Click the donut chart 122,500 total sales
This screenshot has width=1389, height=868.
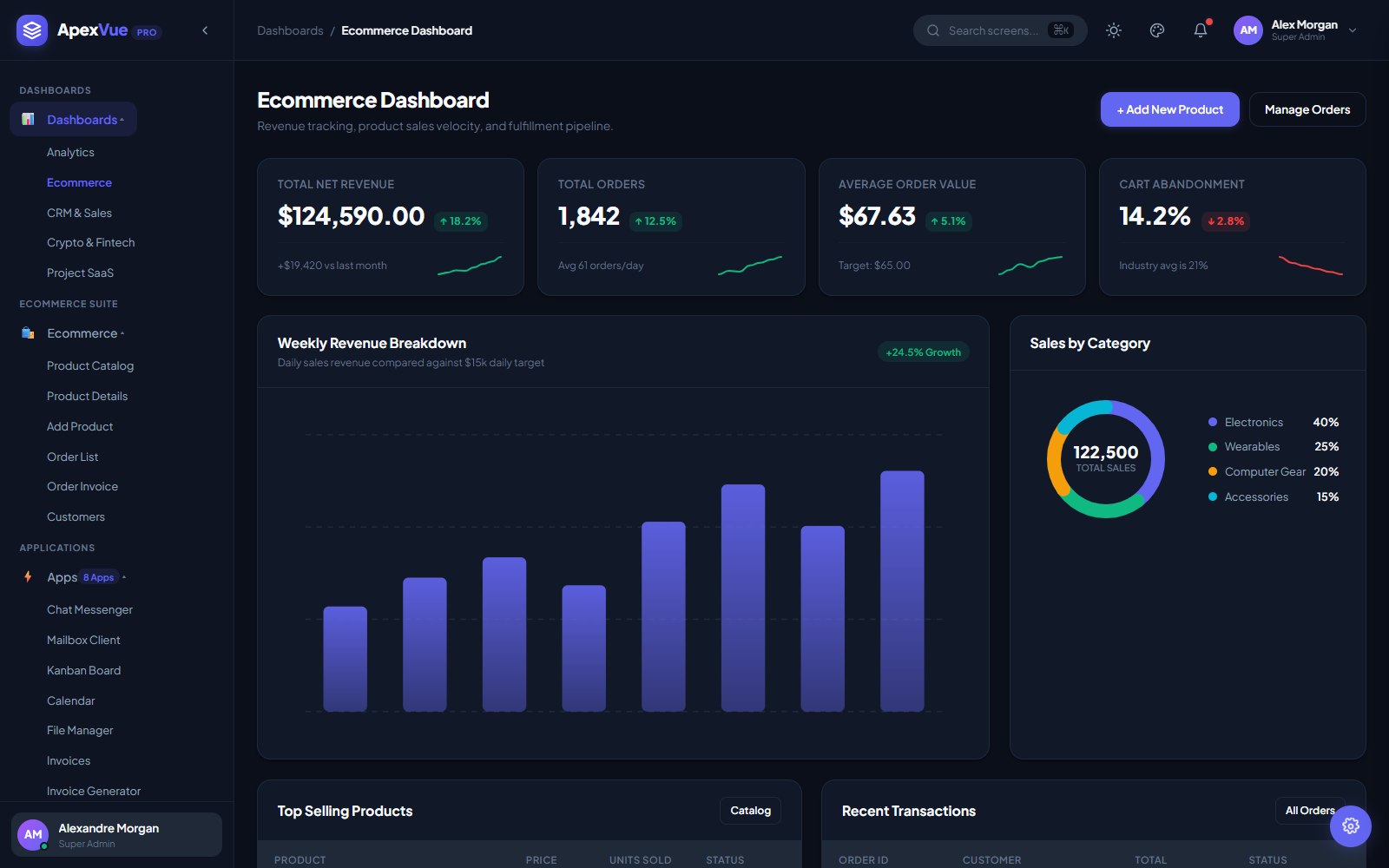pyautogui.click(x=1105, y=458)
